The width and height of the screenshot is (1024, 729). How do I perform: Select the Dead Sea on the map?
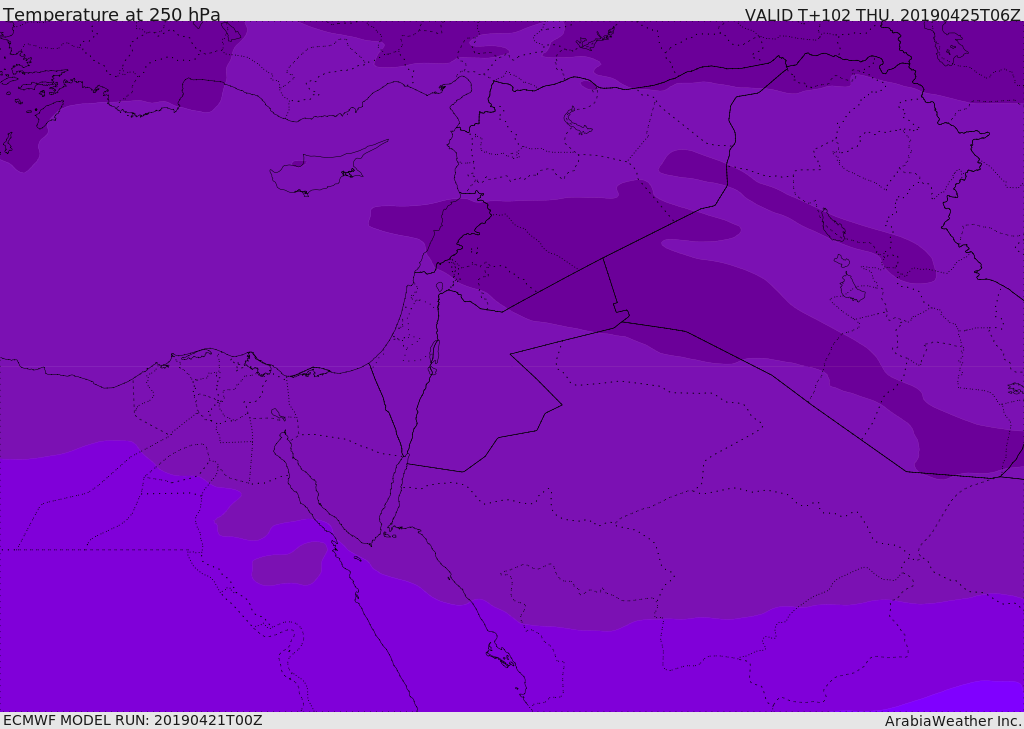434,354
